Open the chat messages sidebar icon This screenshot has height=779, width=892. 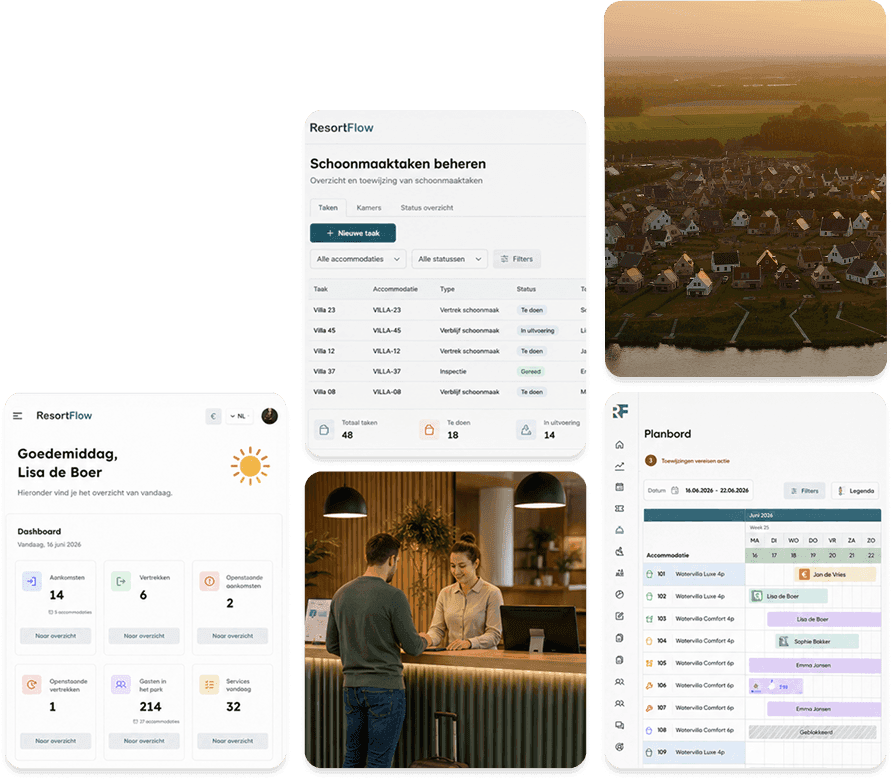pyautogui.click(x=620, y=725)
